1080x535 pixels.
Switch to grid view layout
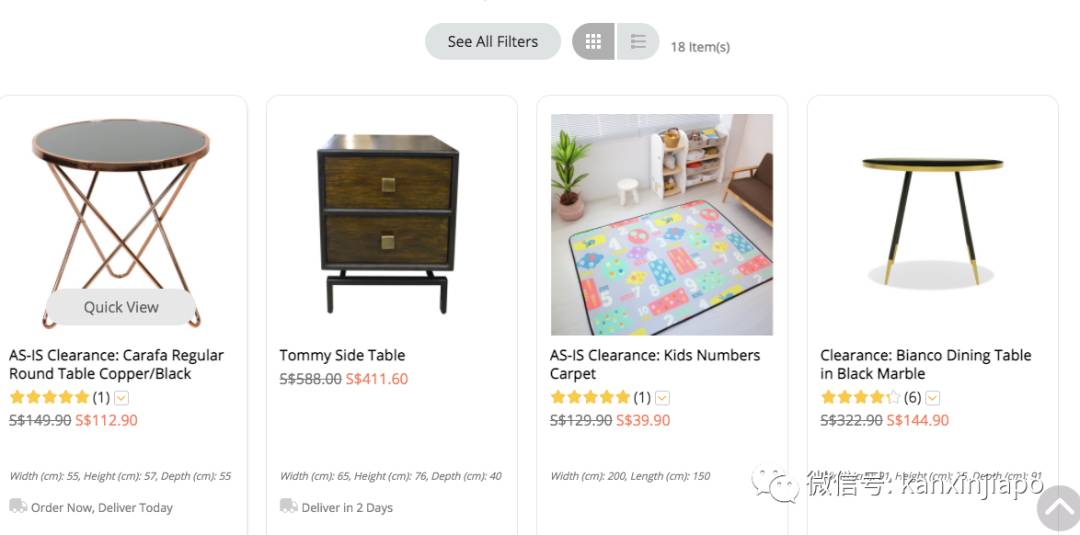(593, 42)
